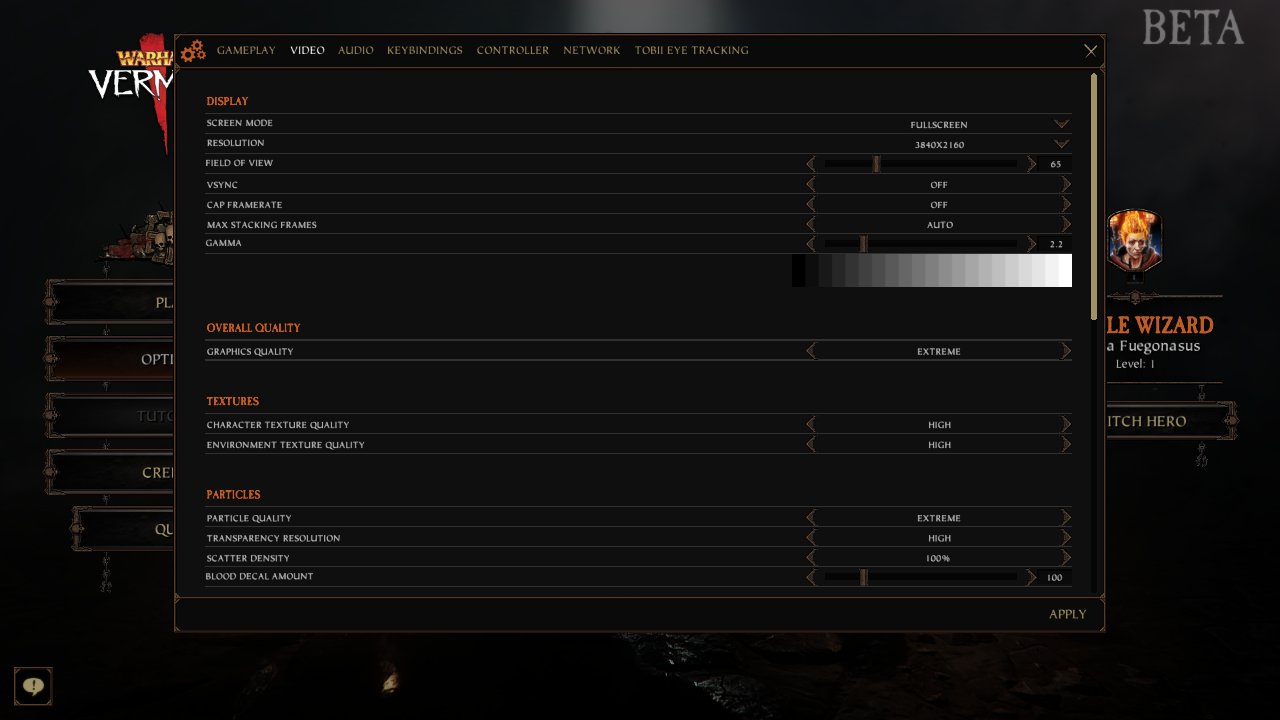Close the options window with X
This screenshot has width=1280, height=720.
pyautogui.click(x=1090, y=50)
